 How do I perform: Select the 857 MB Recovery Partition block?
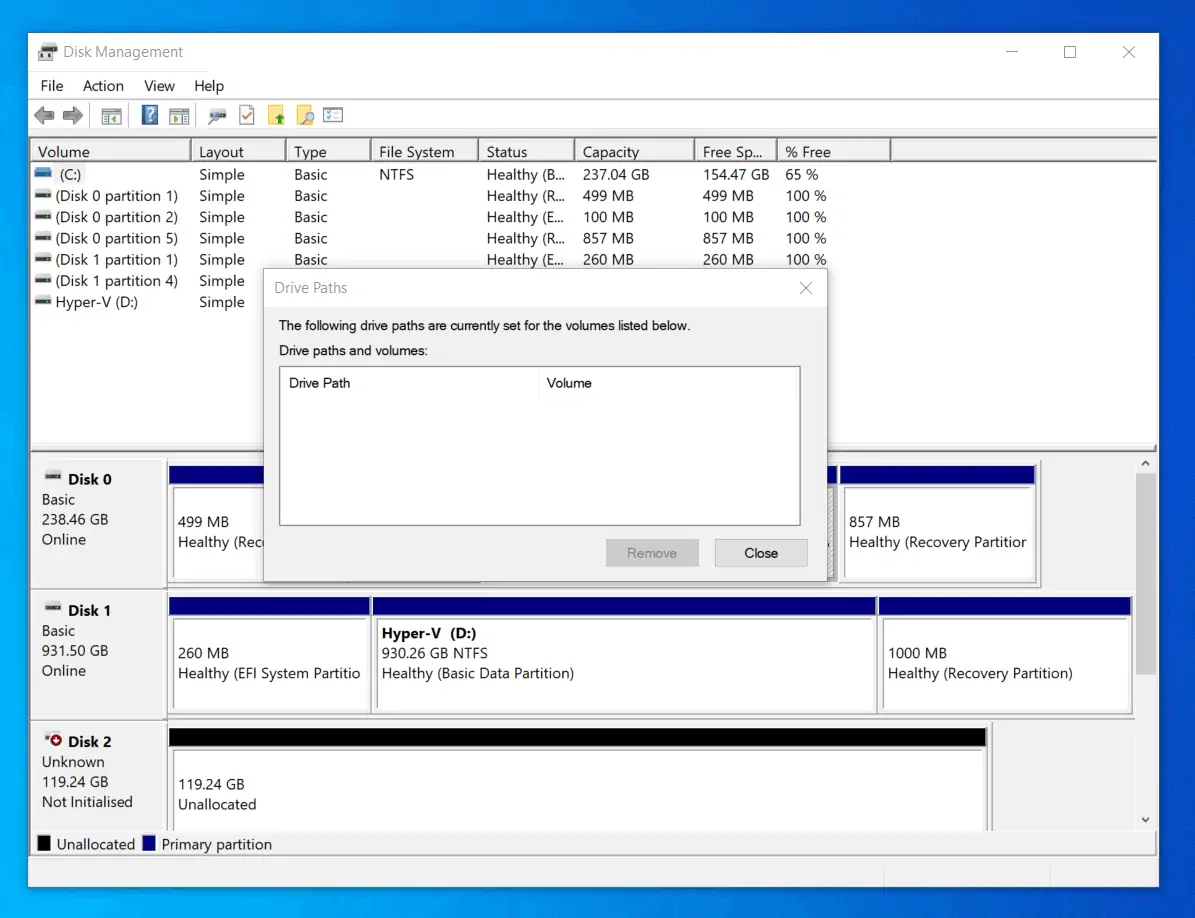coord(937,524)
